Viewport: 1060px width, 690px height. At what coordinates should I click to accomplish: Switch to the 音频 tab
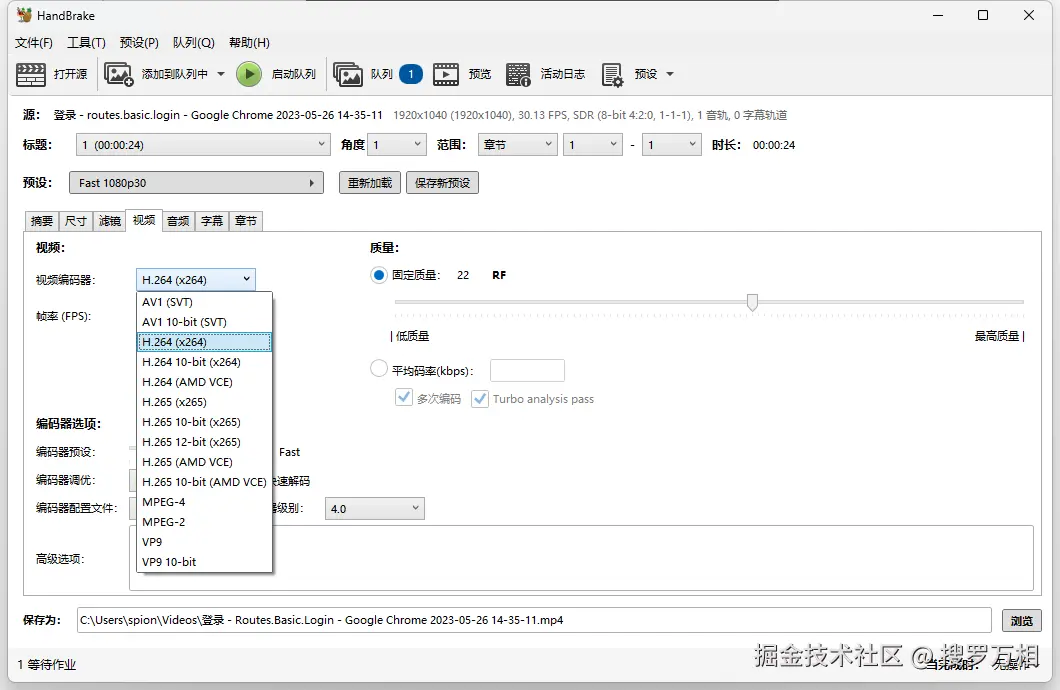tap(178, 221)
